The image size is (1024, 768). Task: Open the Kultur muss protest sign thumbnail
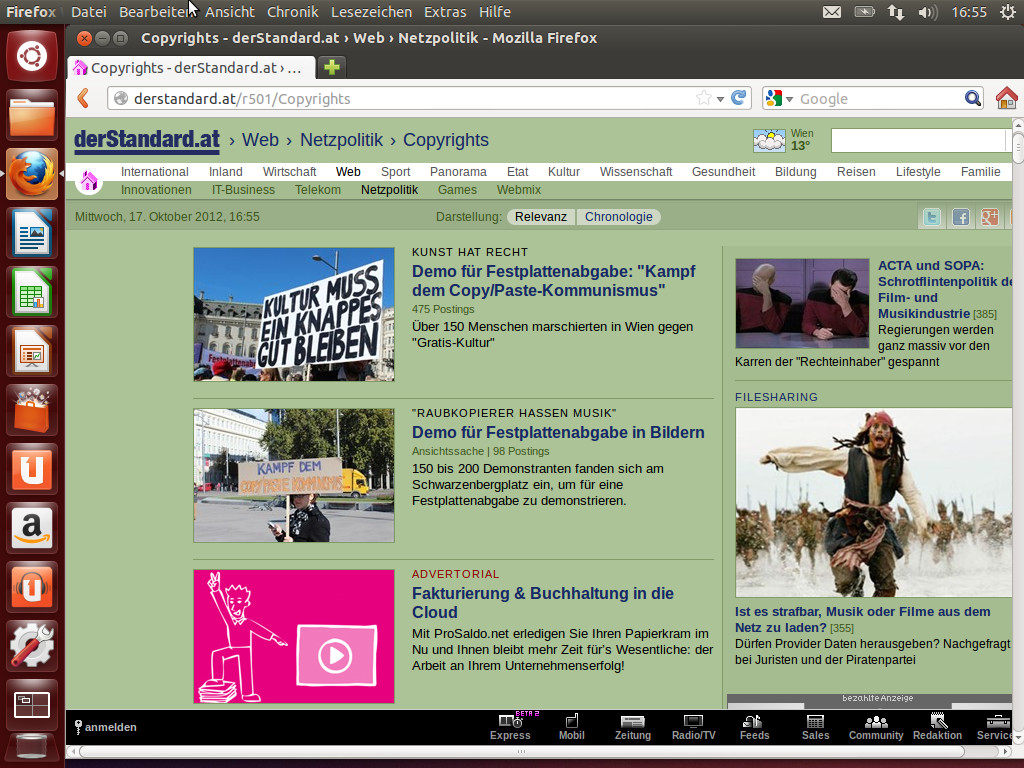click(294, 314)
